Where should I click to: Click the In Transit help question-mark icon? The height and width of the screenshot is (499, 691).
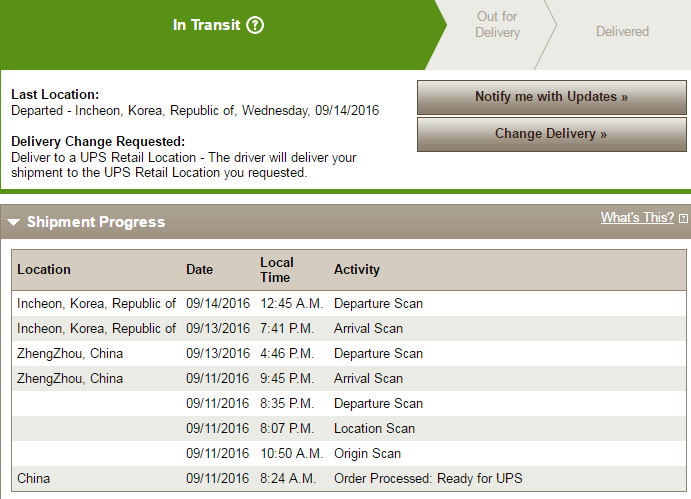(x=255, y=25)
